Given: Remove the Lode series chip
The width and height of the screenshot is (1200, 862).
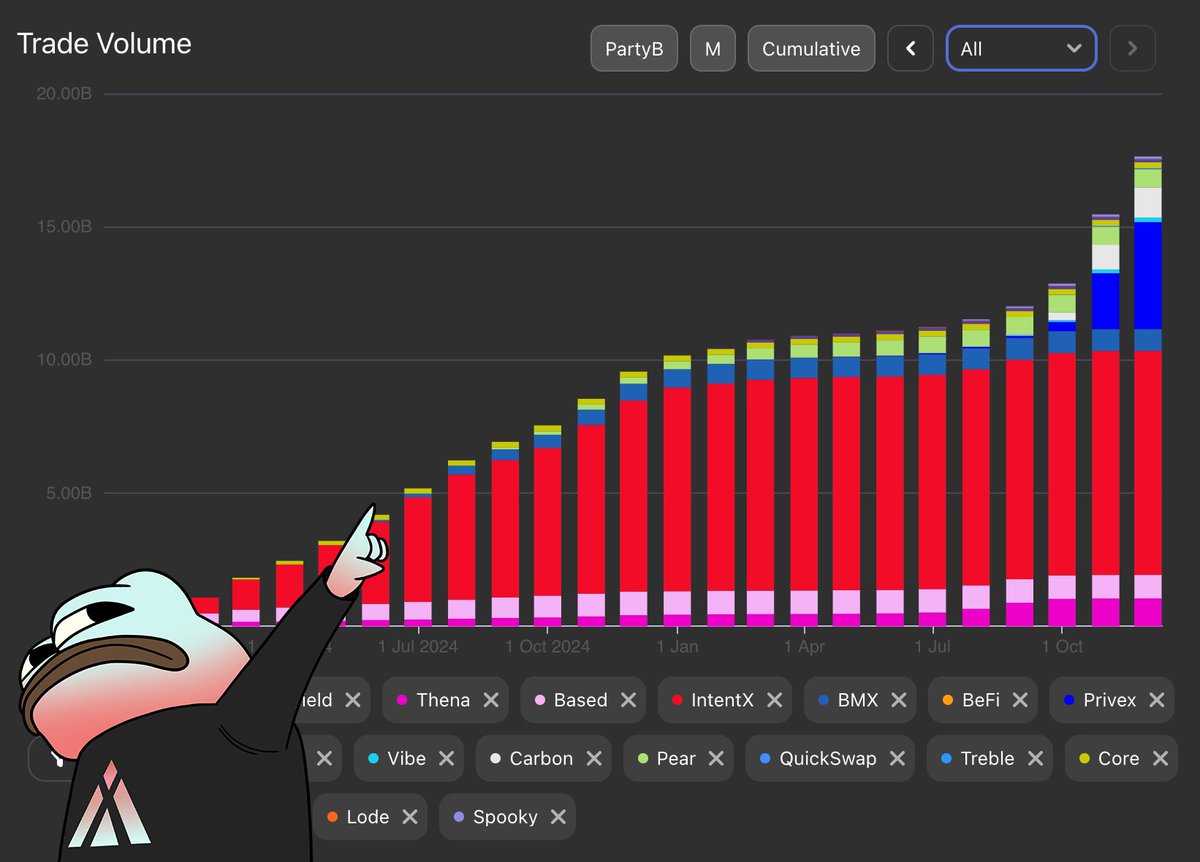Looking at the screenshot, I should tap(409, 817).
